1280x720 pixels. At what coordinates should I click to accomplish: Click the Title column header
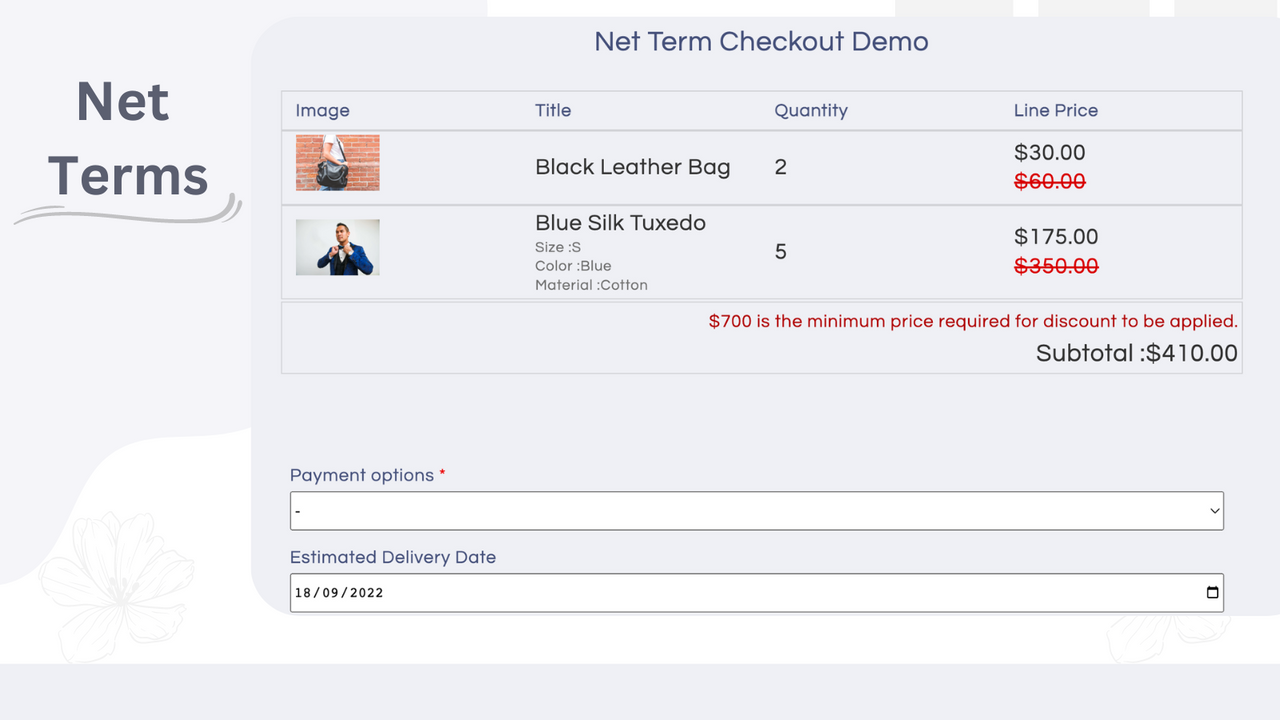[x=553, y=110]
